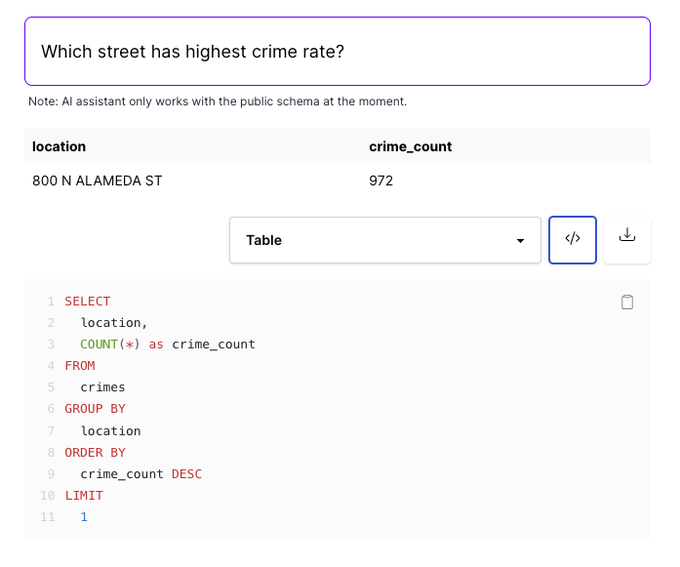Open the Table view type dropdown
Image resolution: width=680 pixels, height=567 pixels.
(x=385, y=240)
